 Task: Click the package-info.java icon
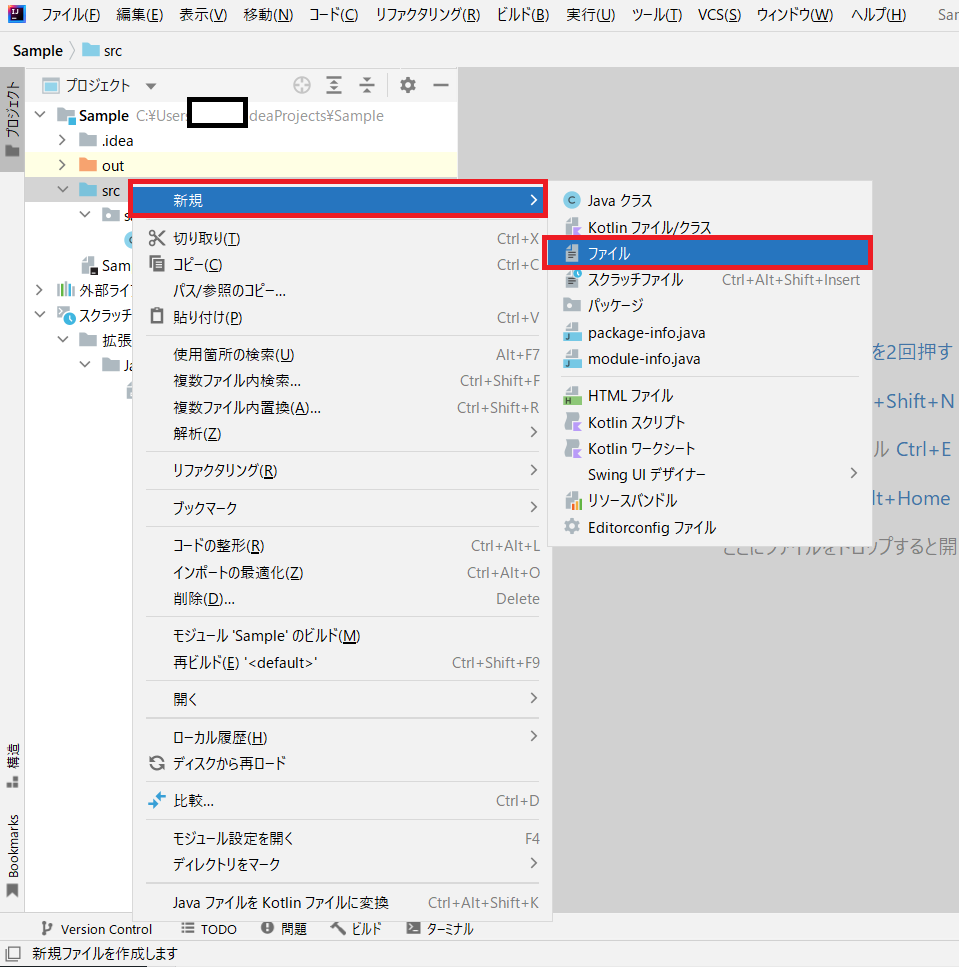(572, 332)
